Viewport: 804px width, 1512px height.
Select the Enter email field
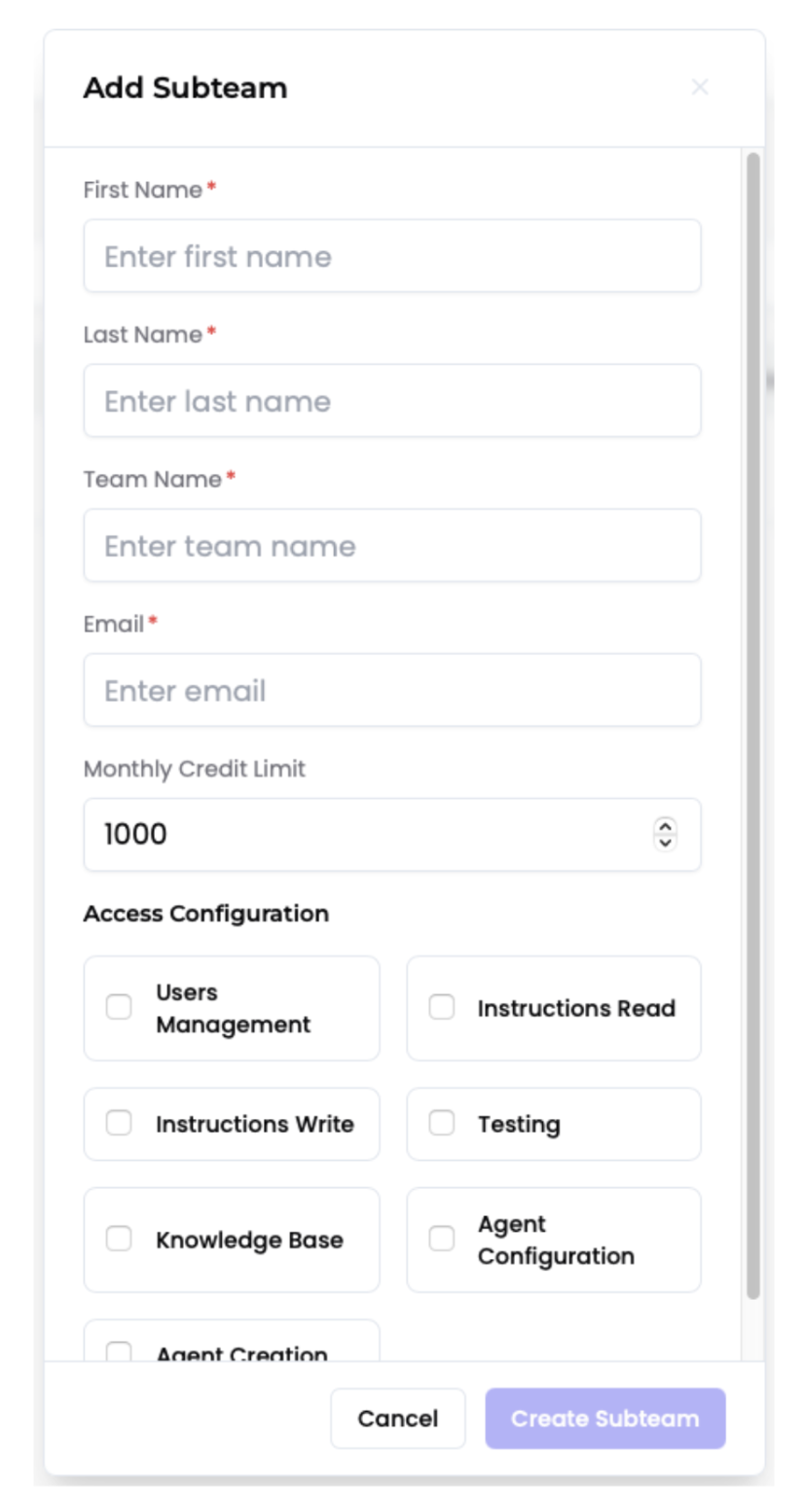[389, 689]
